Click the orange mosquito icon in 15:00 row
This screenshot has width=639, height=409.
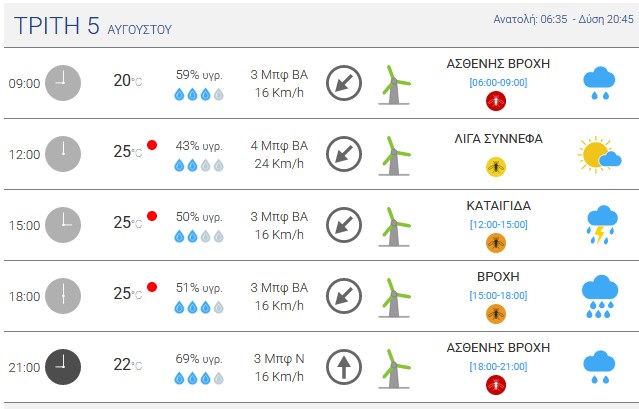click(x=496, y=243)
